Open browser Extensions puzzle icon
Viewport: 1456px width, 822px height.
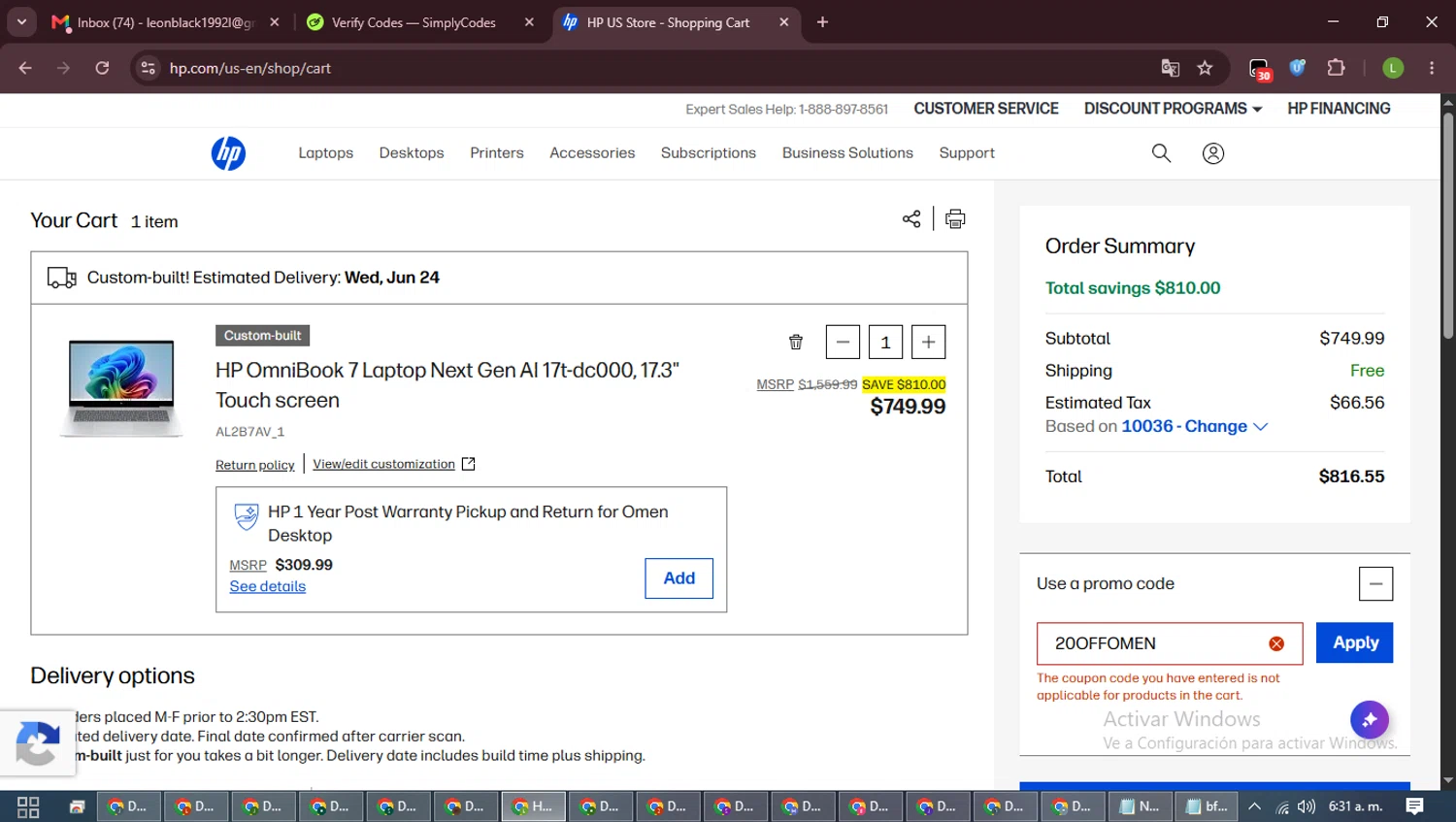point(1337,68)
